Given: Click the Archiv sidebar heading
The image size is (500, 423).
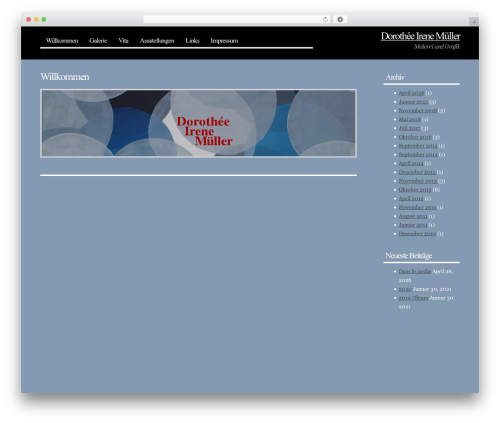Looking at the screenshot, I should (x=395, y=77).
